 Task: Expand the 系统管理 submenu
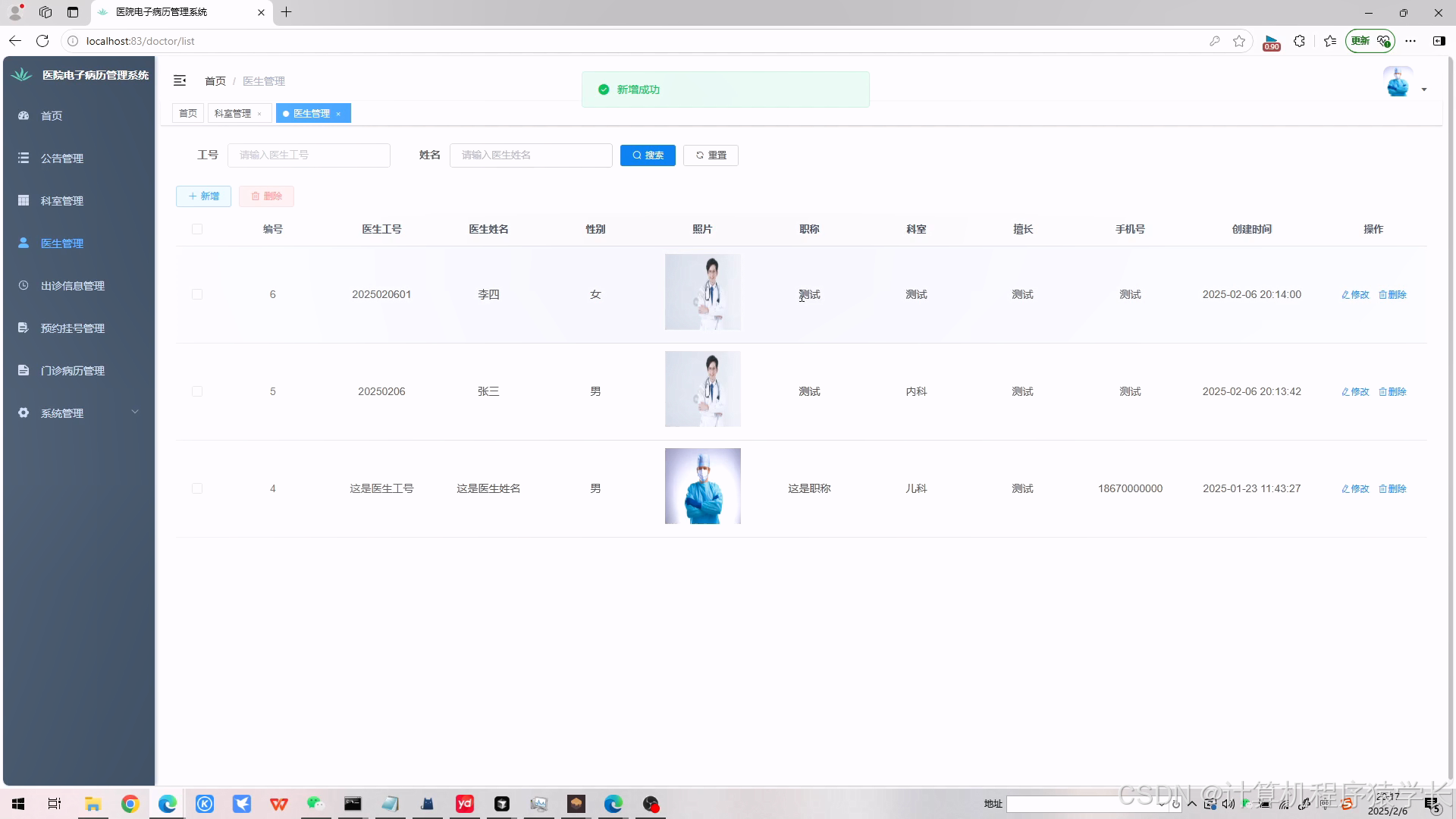coord(79,413)
